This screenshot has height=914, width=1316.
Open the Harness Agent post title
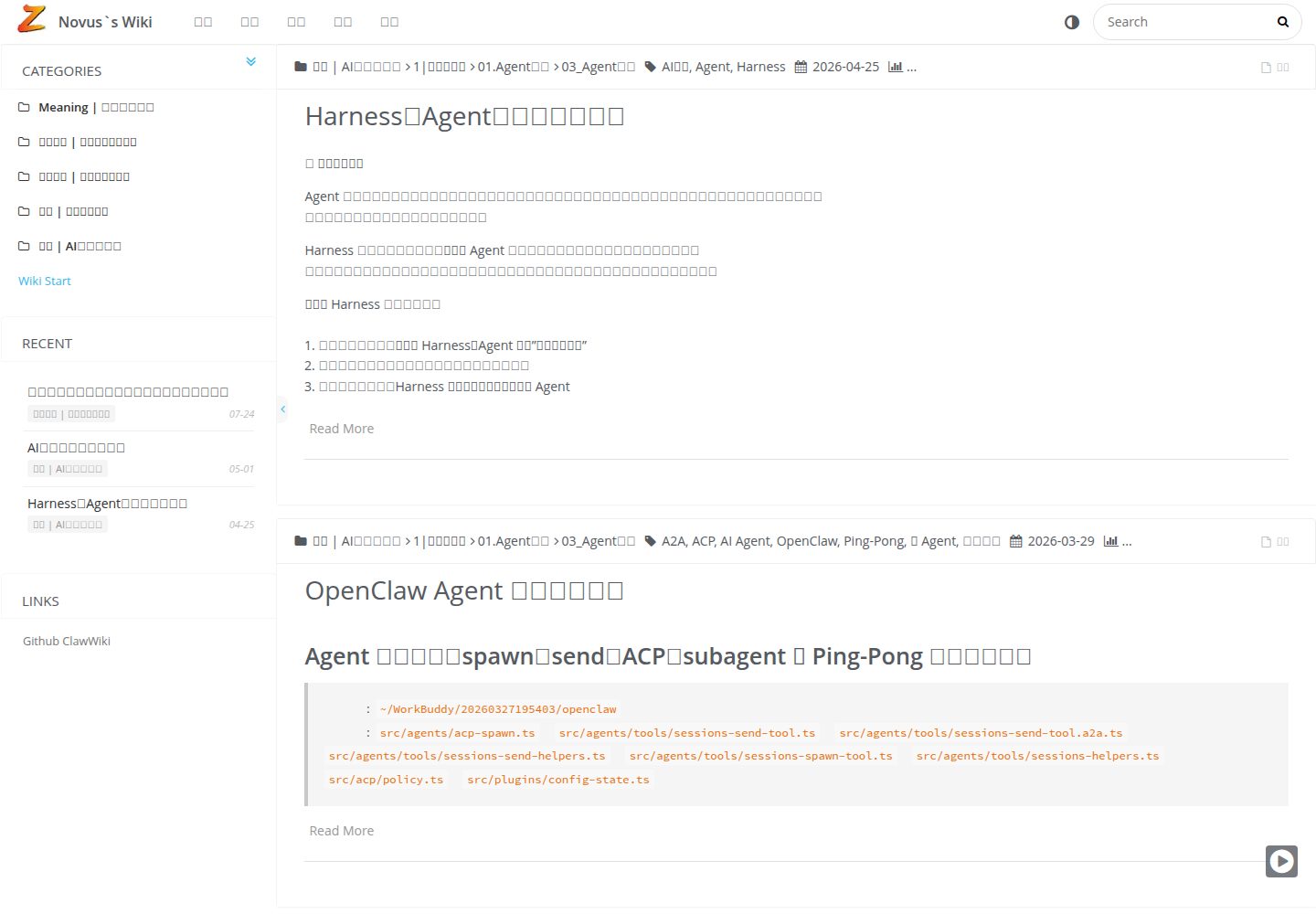[x=464, y=116]
